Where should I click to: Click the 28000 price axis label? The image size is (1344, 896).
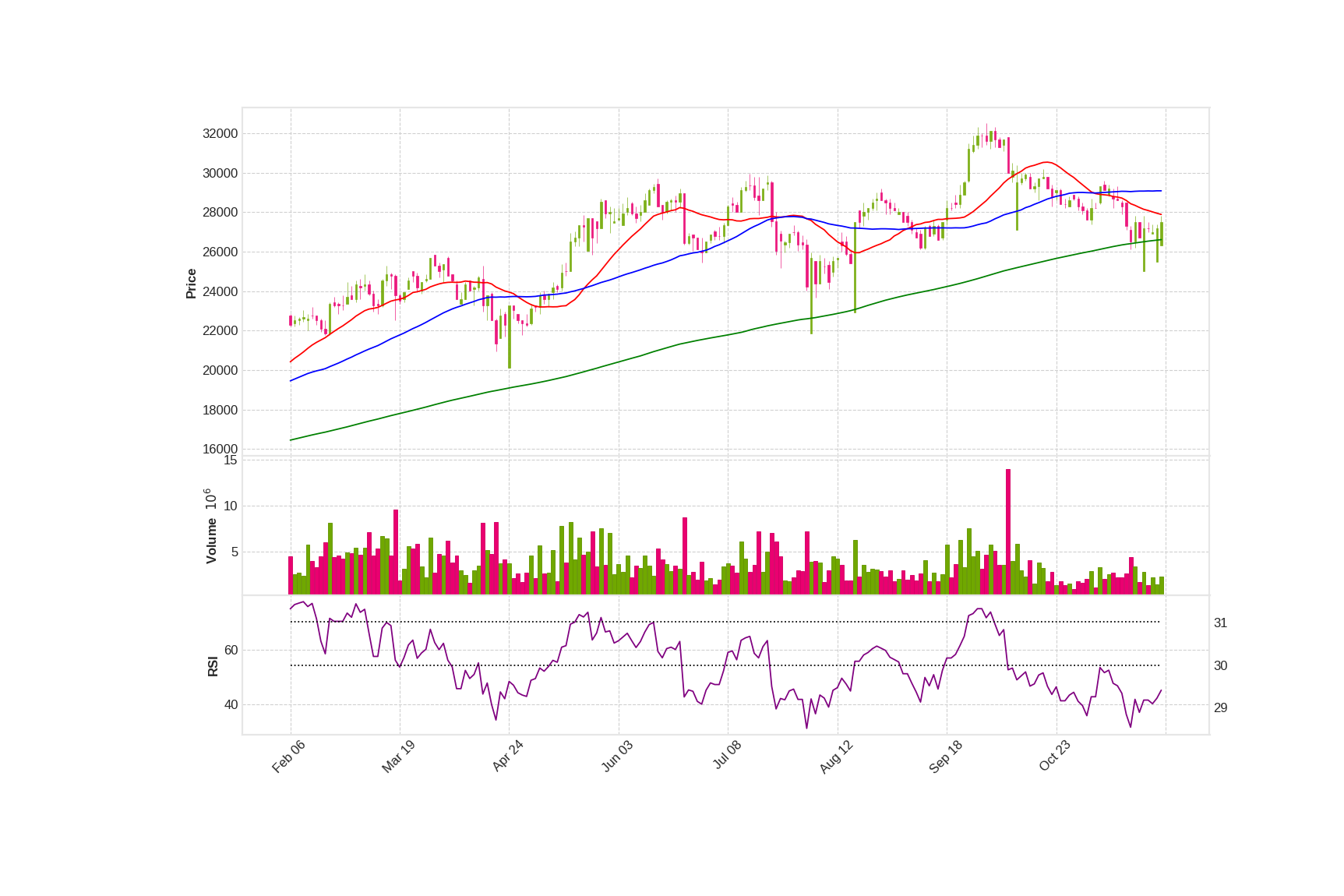[220, 213]
